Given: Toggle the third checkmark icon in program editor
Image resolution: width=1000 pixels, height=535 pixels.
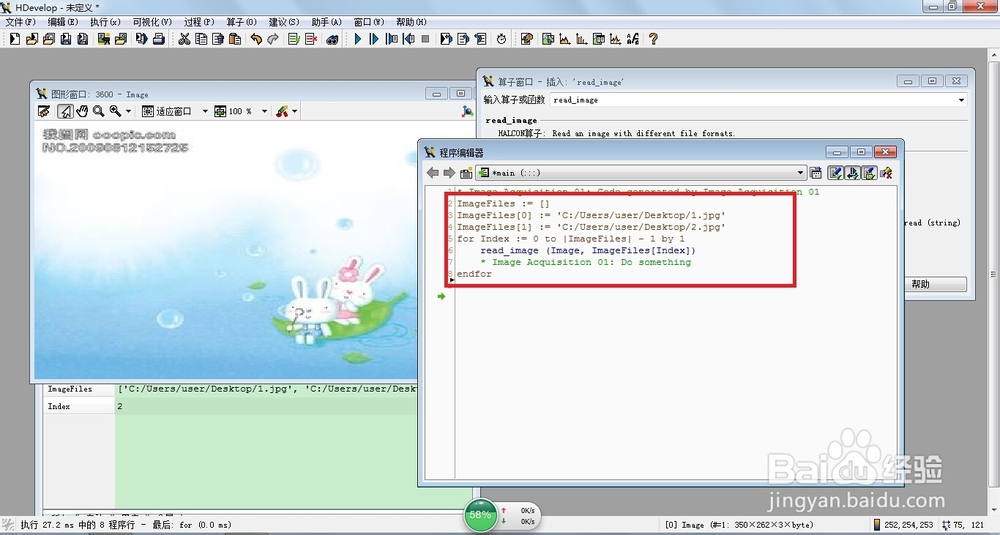Looking at the screenshot, I should [x=869, y=173].
